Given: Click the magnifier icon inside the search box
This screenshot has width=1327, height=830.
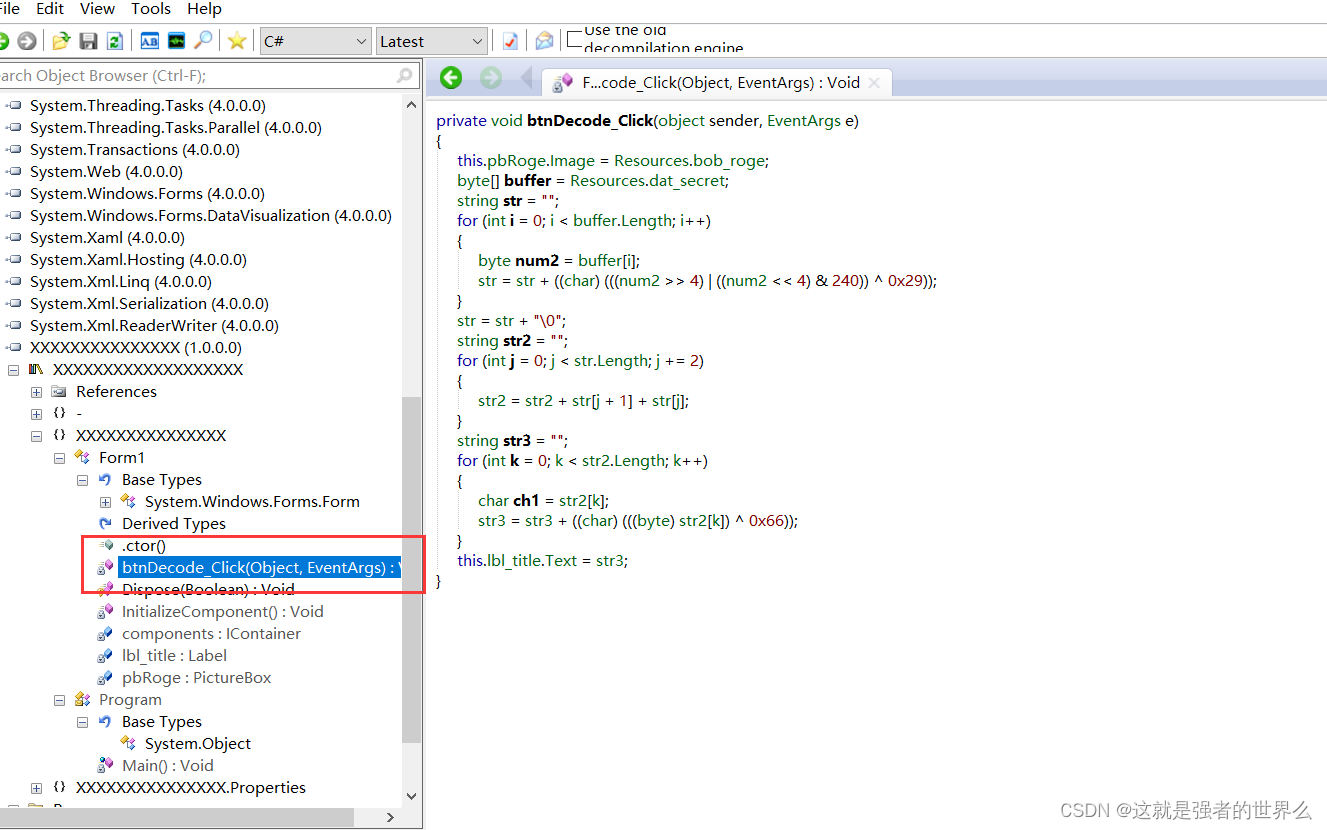Looking at the screenshot, I should pyautogui.click(x=405, y=75).
